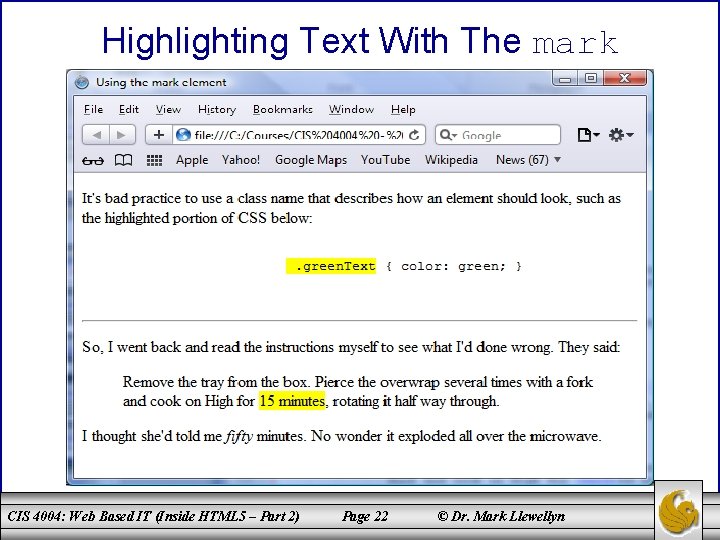Show Top Sites grid icon

(x=154, y=160)
